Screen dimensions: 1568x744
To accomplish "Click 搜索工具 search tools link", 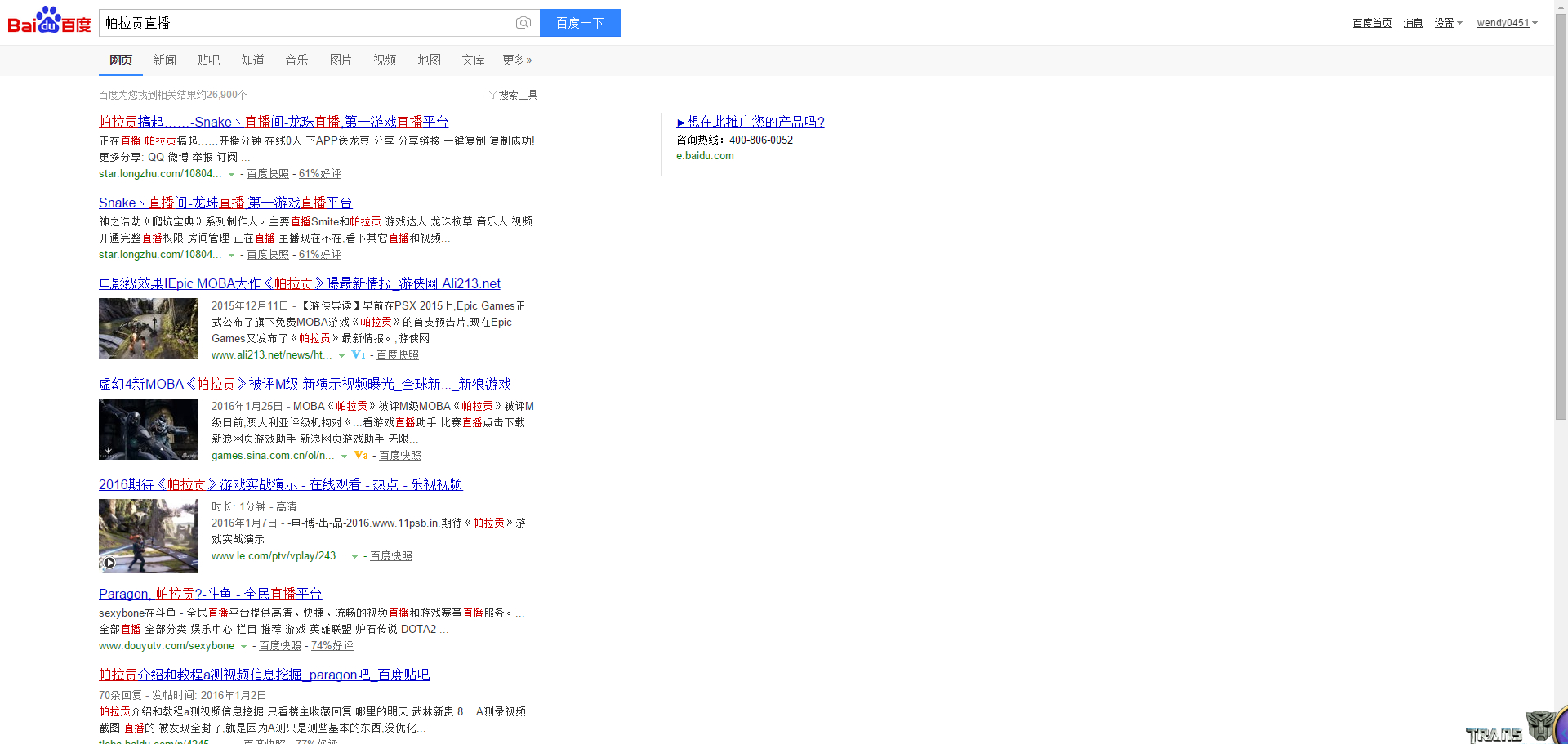I will [x=518, y=95].
